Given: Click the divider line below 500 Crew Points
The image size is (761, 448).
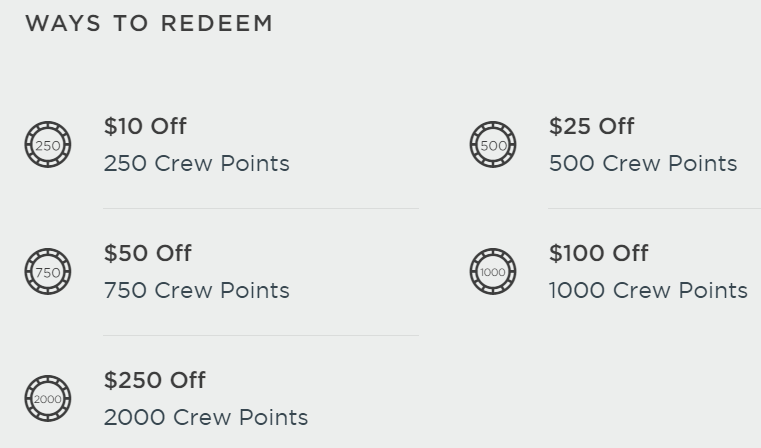Looking at the screenshot, I should coord(654,208).
